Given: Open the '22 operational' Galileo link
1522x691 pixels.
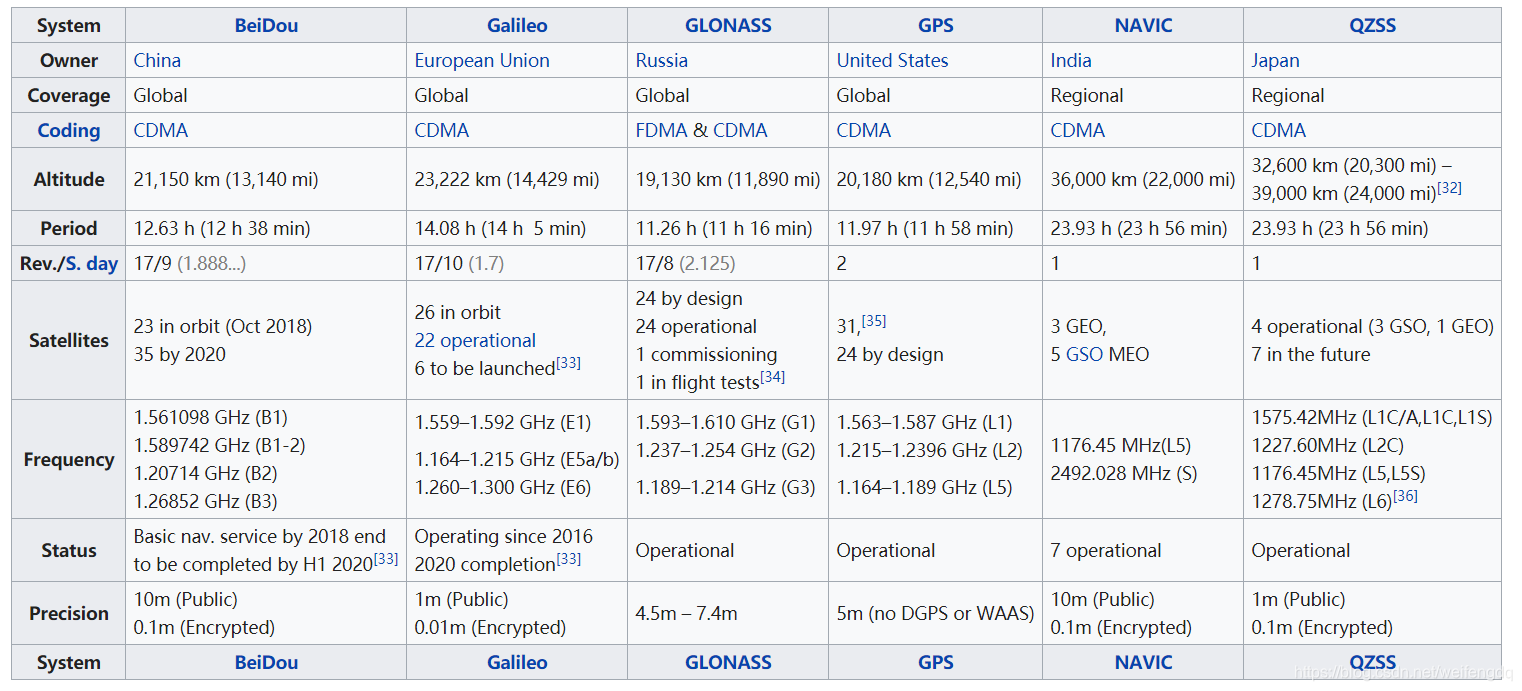Looking at the screenshot, I should coord(475,340).
